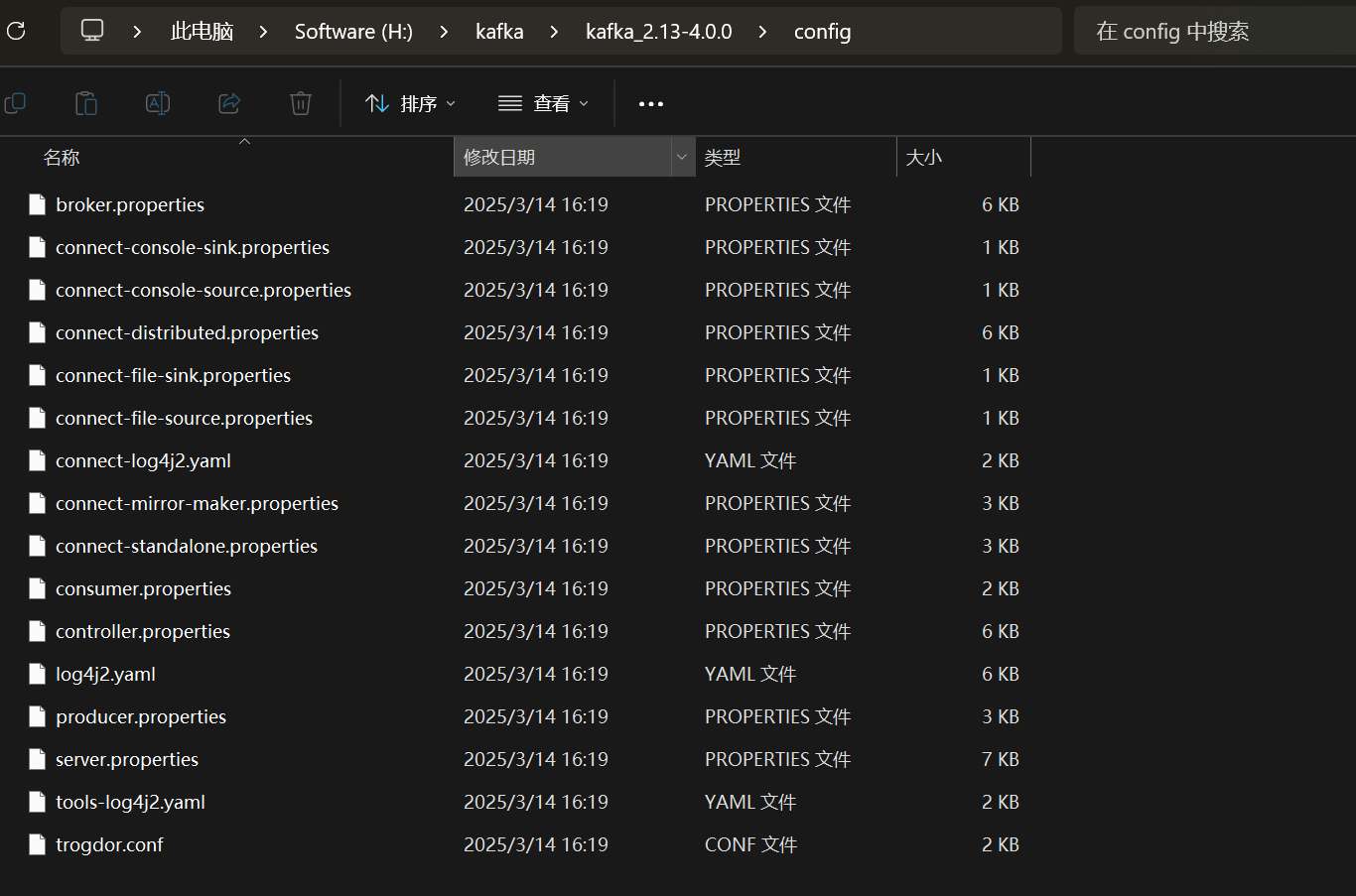Viewport: 1356px width, 896px height.
Task: Select producer.properties file name
Action: click(141, 716)
